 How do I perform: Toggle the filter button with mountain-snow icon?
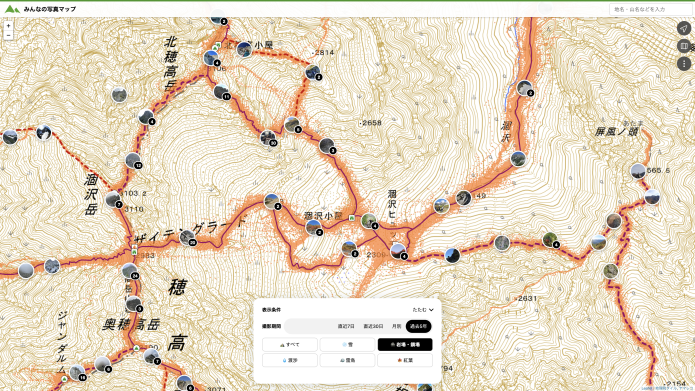[348, 360]
